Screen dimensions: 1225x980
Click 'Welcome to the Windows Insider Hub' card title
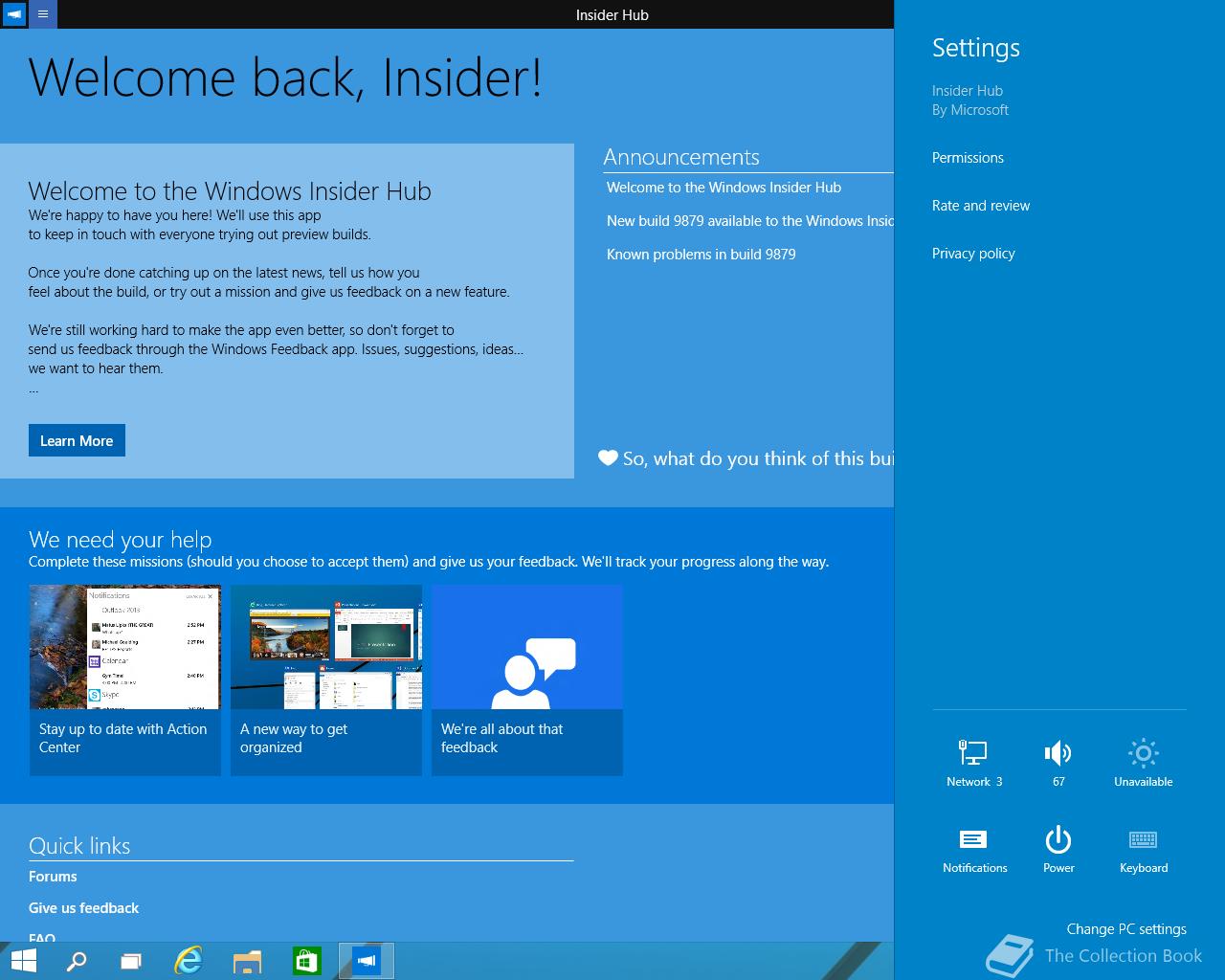230,191
